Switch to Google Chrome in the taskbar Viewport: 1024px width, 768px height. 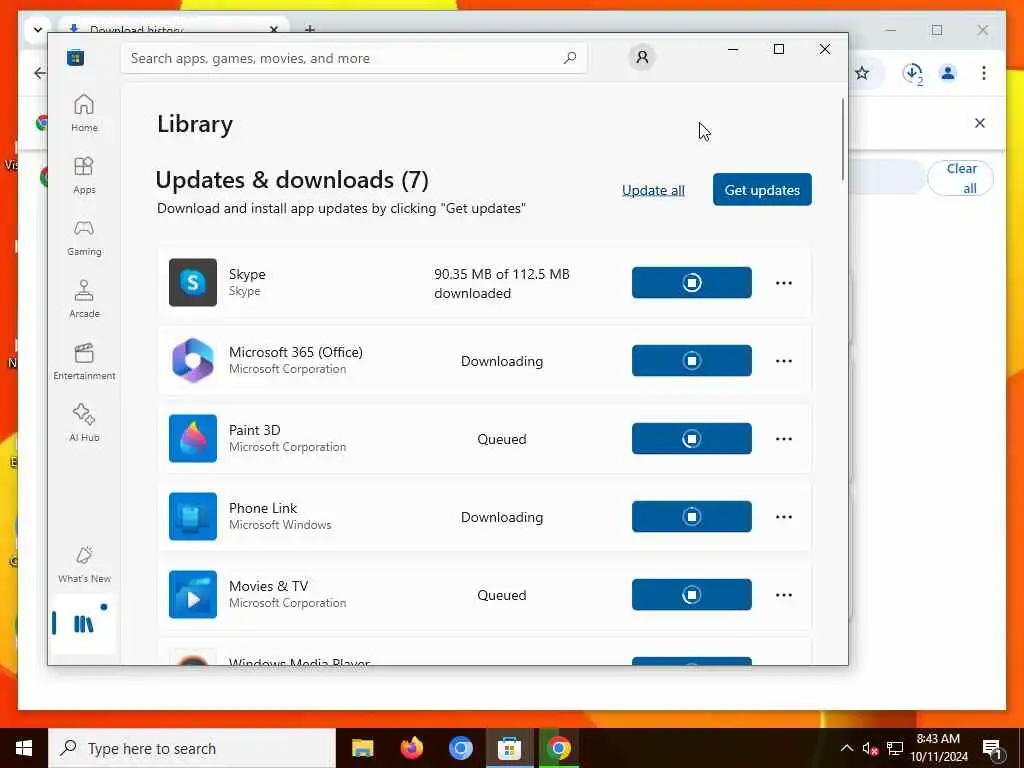point(558,748)
